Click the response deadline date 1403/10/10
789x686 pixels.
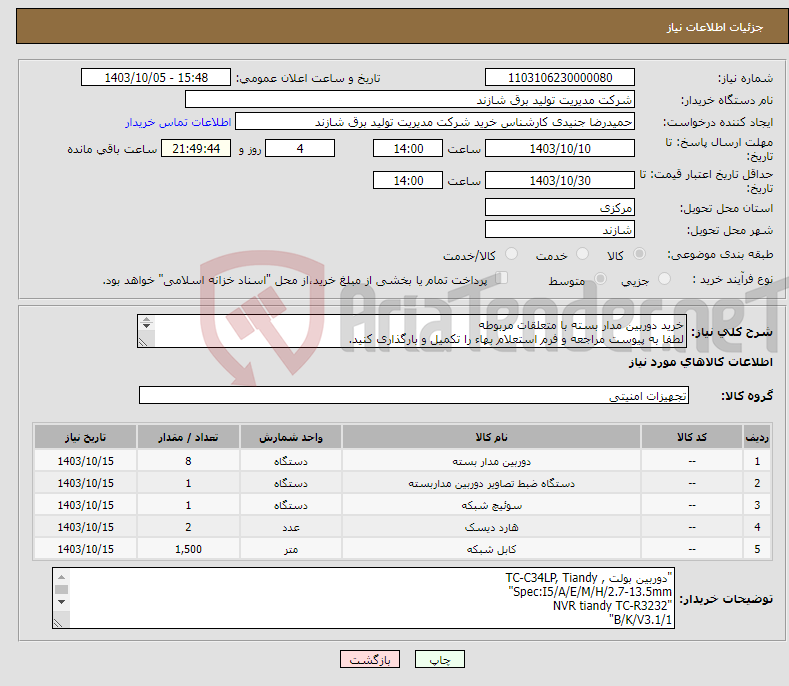[560, 148]
